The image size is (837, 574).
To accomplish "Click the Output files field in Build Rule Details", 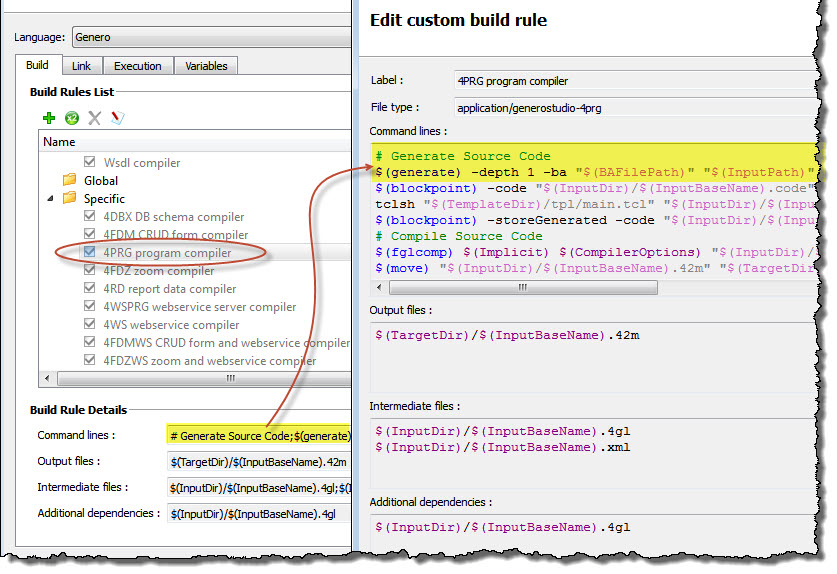I will coord(258,461).
